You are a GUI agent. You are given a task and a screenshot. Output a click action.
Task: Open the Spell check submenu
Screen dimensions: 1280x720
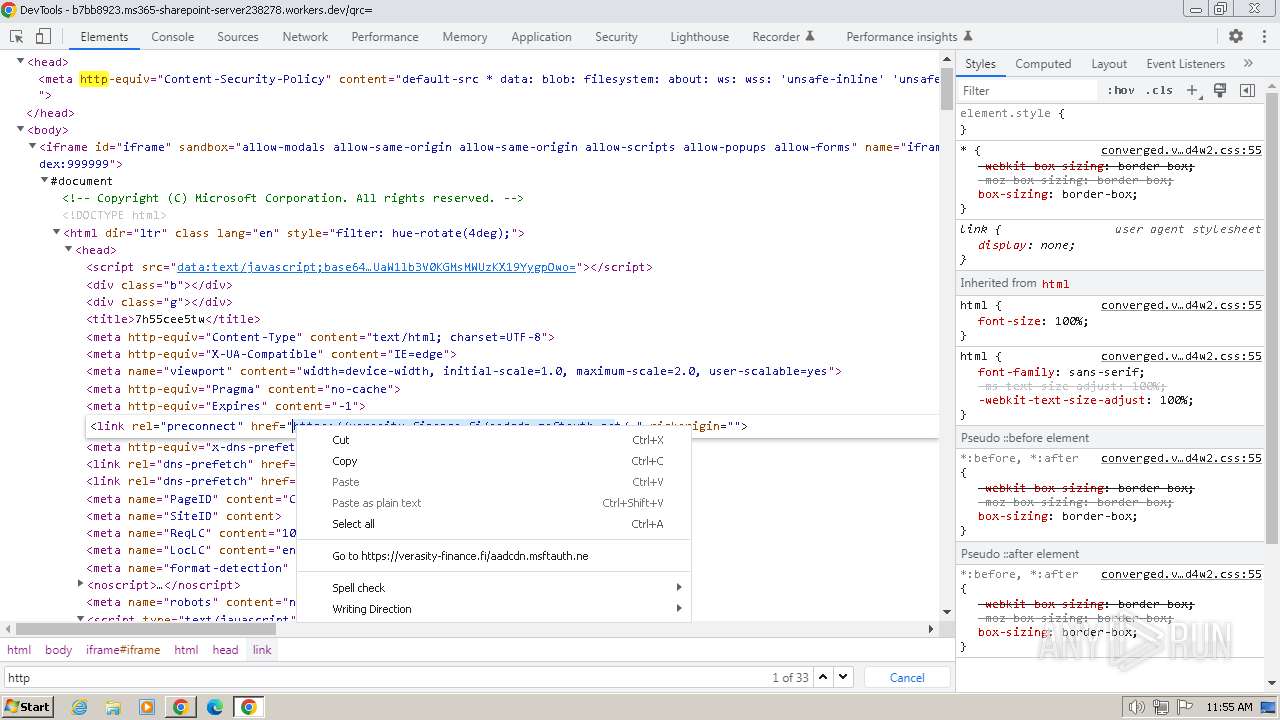493,588
